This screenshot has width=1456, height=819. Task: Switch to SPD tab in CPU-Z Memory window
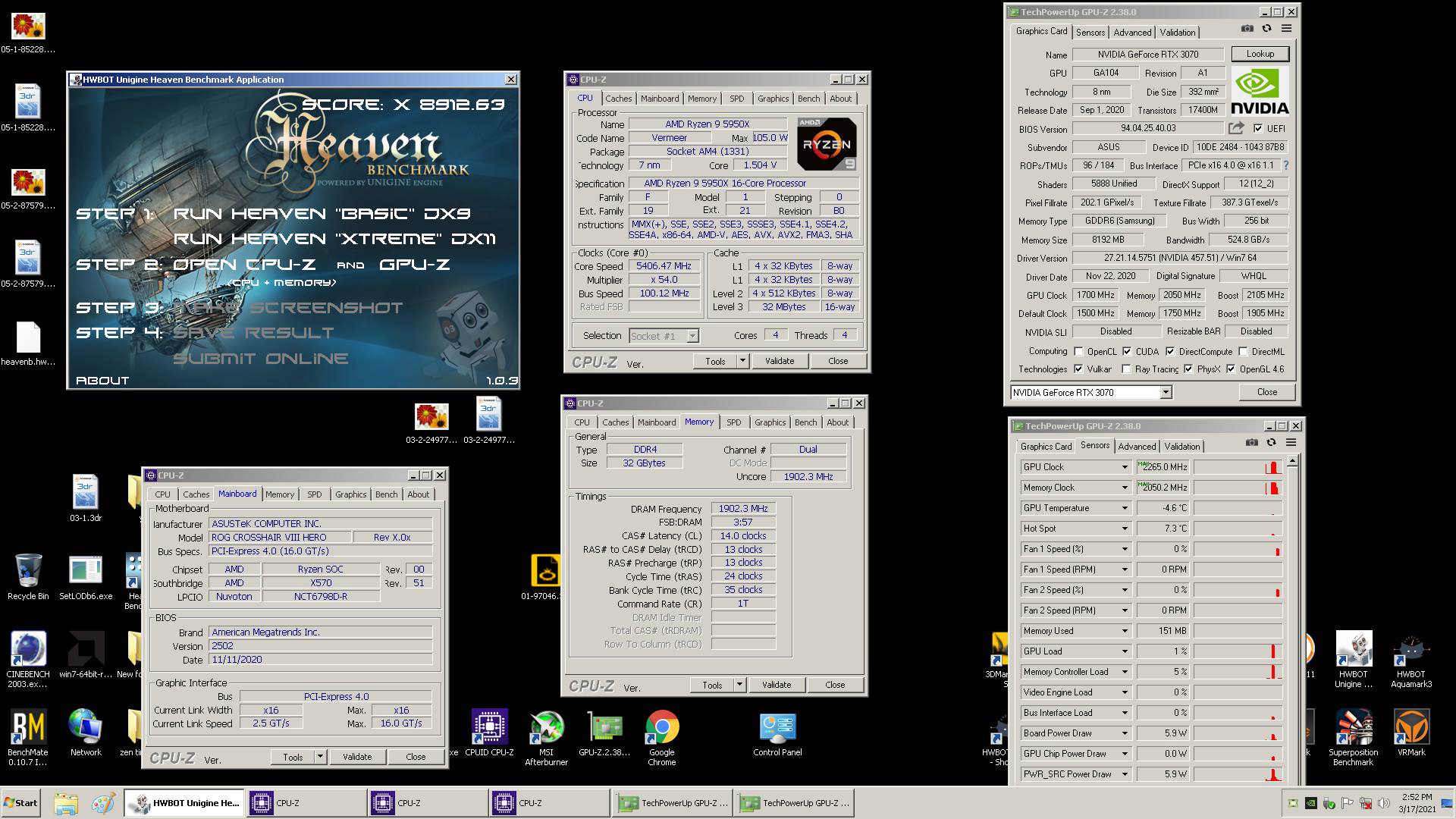tap(733, 422)
